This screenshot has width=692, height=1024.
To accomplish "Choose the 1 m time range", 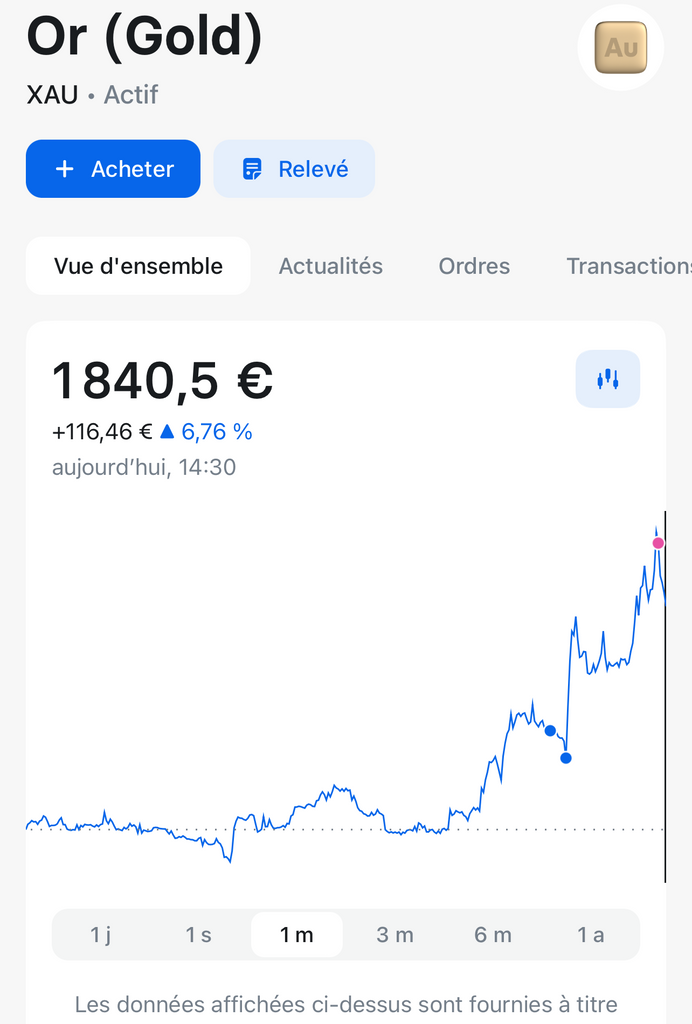I will pos(296,935).
